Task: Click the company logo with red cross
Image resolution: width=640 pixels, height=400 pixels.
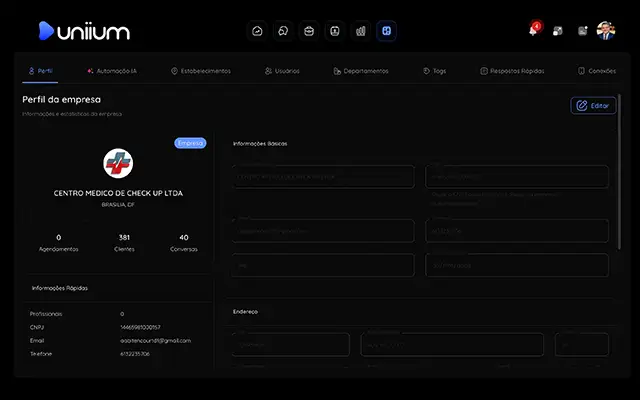Action: click(118, 163)
